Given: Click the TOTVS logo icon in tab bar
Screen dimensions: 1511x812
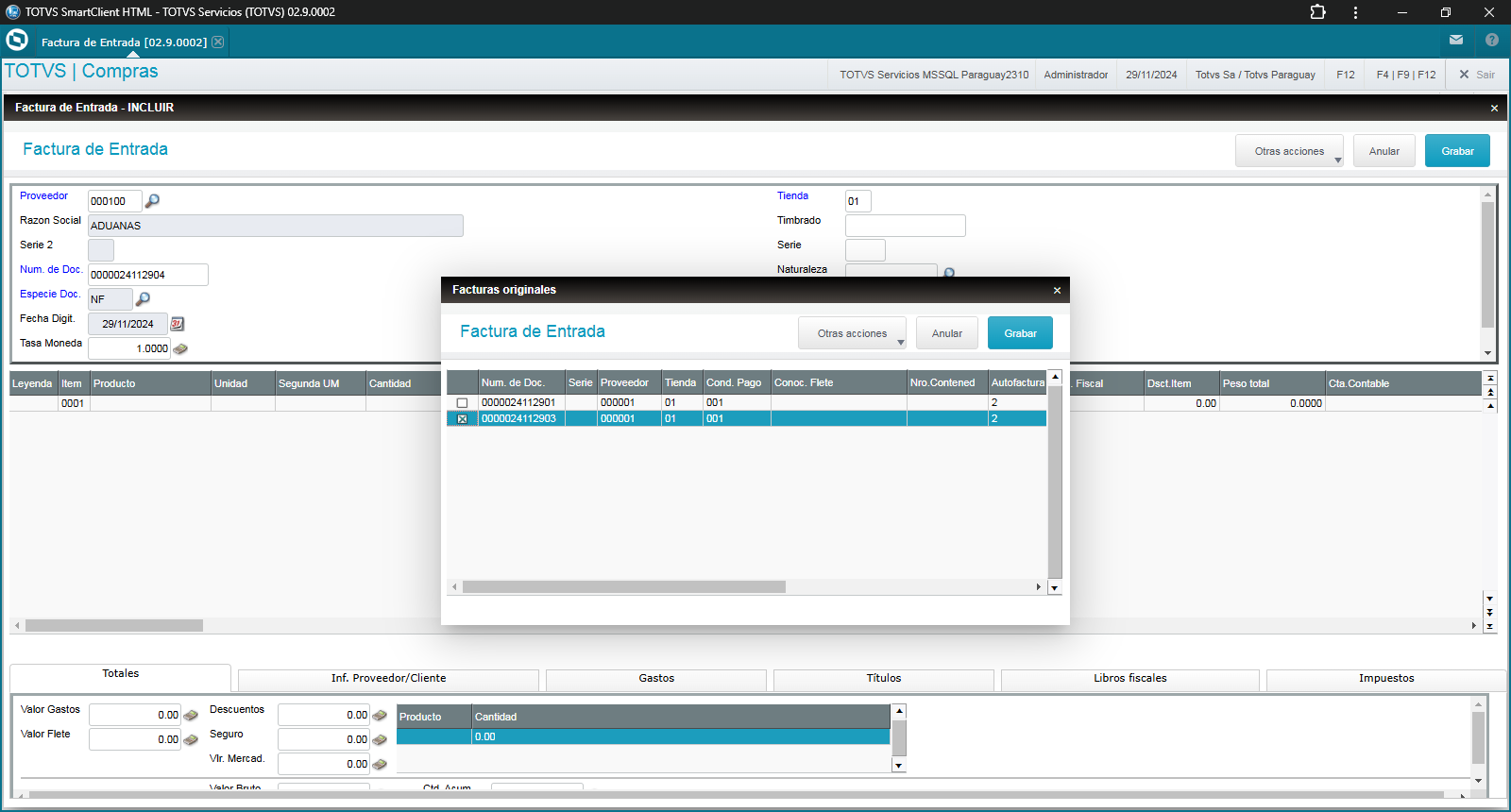Looking at the screenshot, I should click(17, 40).
